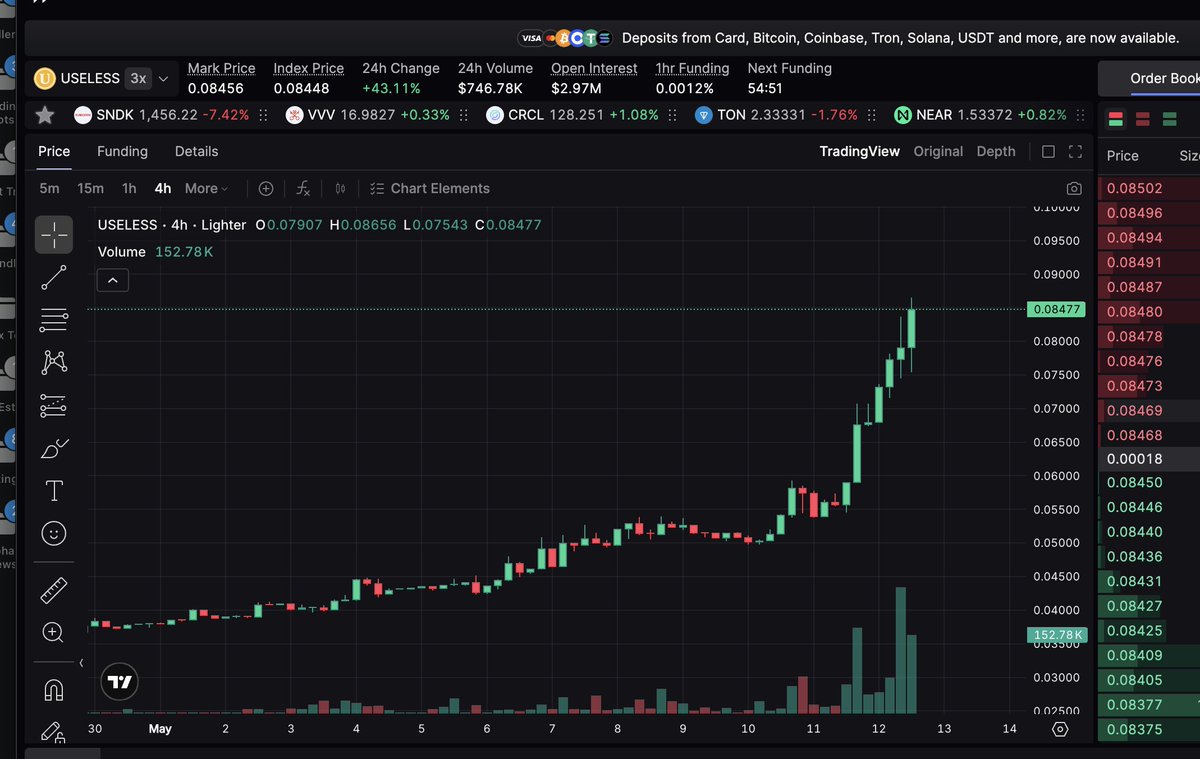Take a chart snapshot with camera icon
Image resolution: width=1200 pixels, height=759 pixels.
1074,188
